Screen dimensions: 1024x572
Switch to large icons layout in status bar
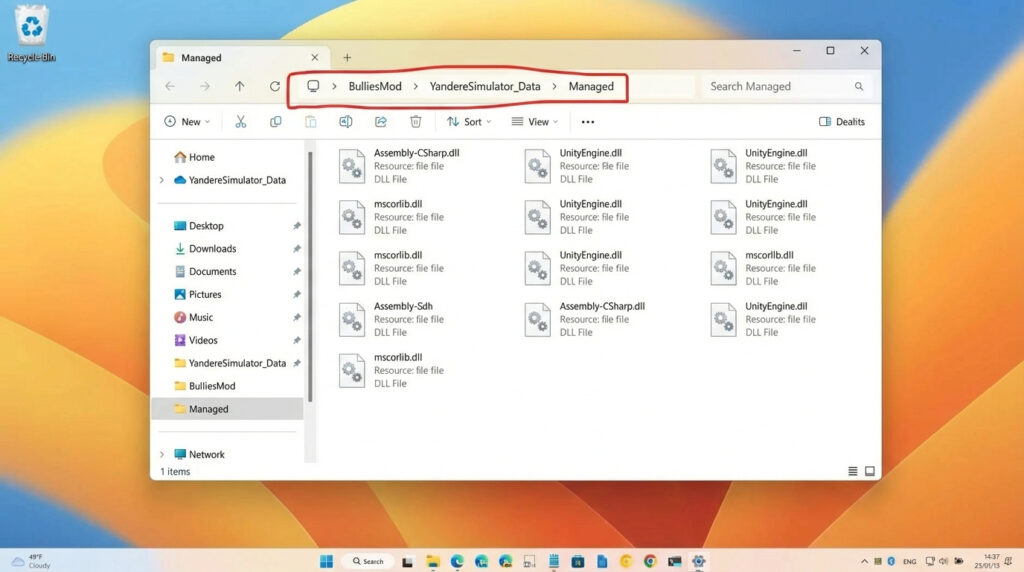[x=870, y=471]
